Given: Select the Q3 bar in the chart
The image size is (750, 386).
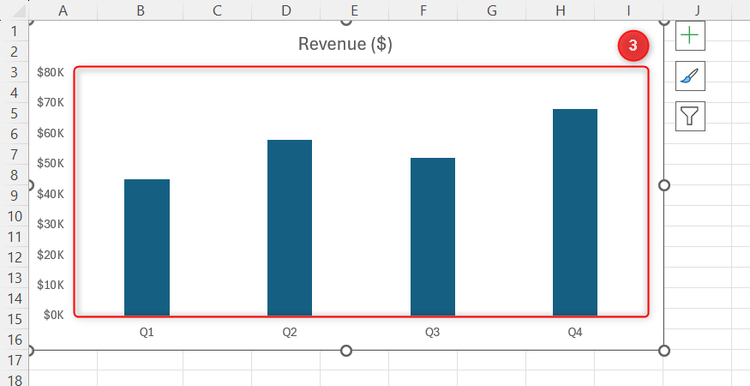Looking at the screenshot, I should click(432, 237).
